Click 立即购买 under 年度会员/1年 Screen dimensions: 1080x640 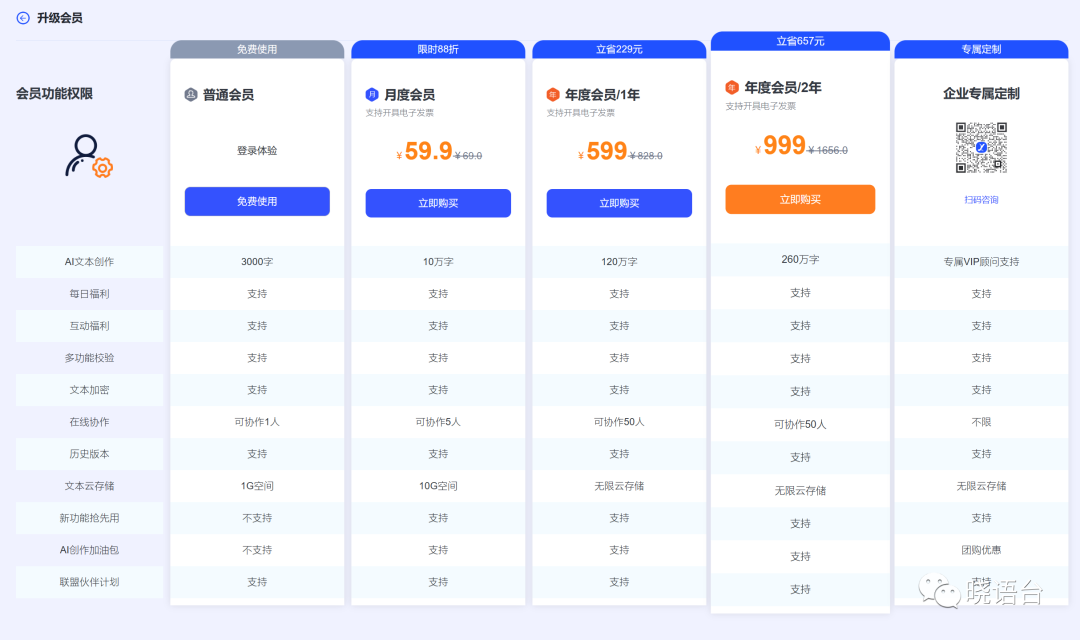coord(618,203)
